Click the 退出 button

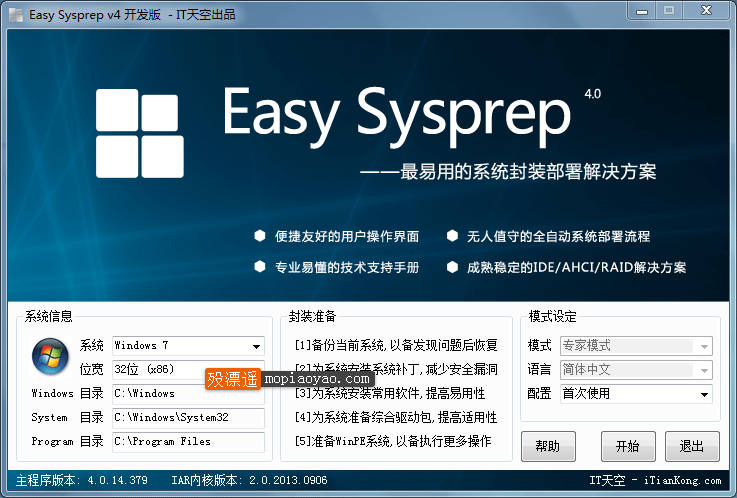pos(692,446)
